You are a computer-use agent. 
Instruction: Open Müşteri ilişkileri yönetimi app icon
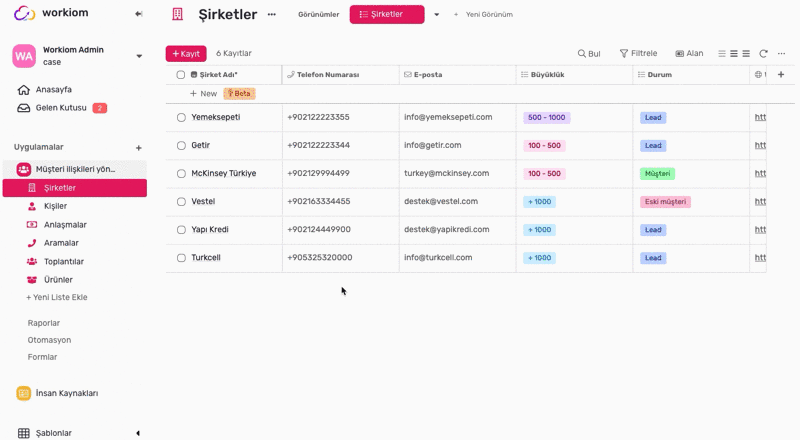23,169
